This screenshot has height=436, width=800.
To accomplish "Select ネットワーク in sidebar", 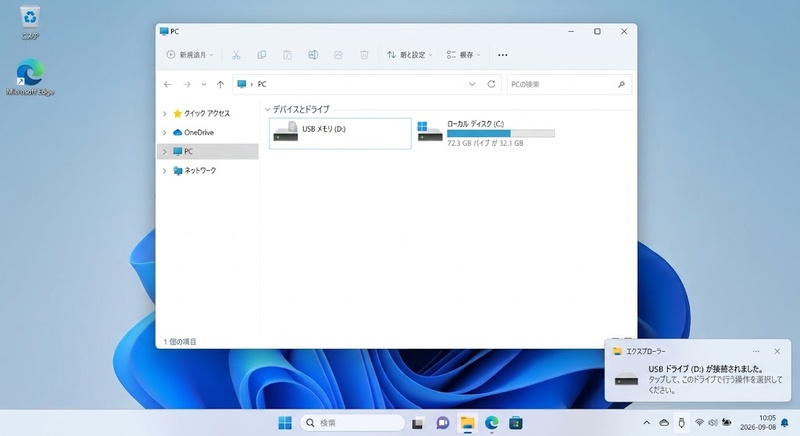I will [x=194, y=171].
